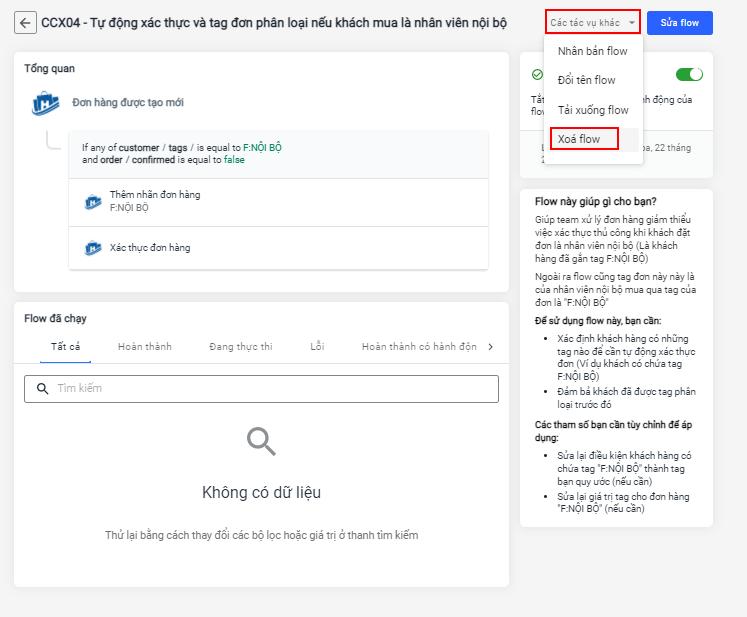Click the large empty-state search icon
The width and height of the screenshot is (747, 617).
(261, 442)
